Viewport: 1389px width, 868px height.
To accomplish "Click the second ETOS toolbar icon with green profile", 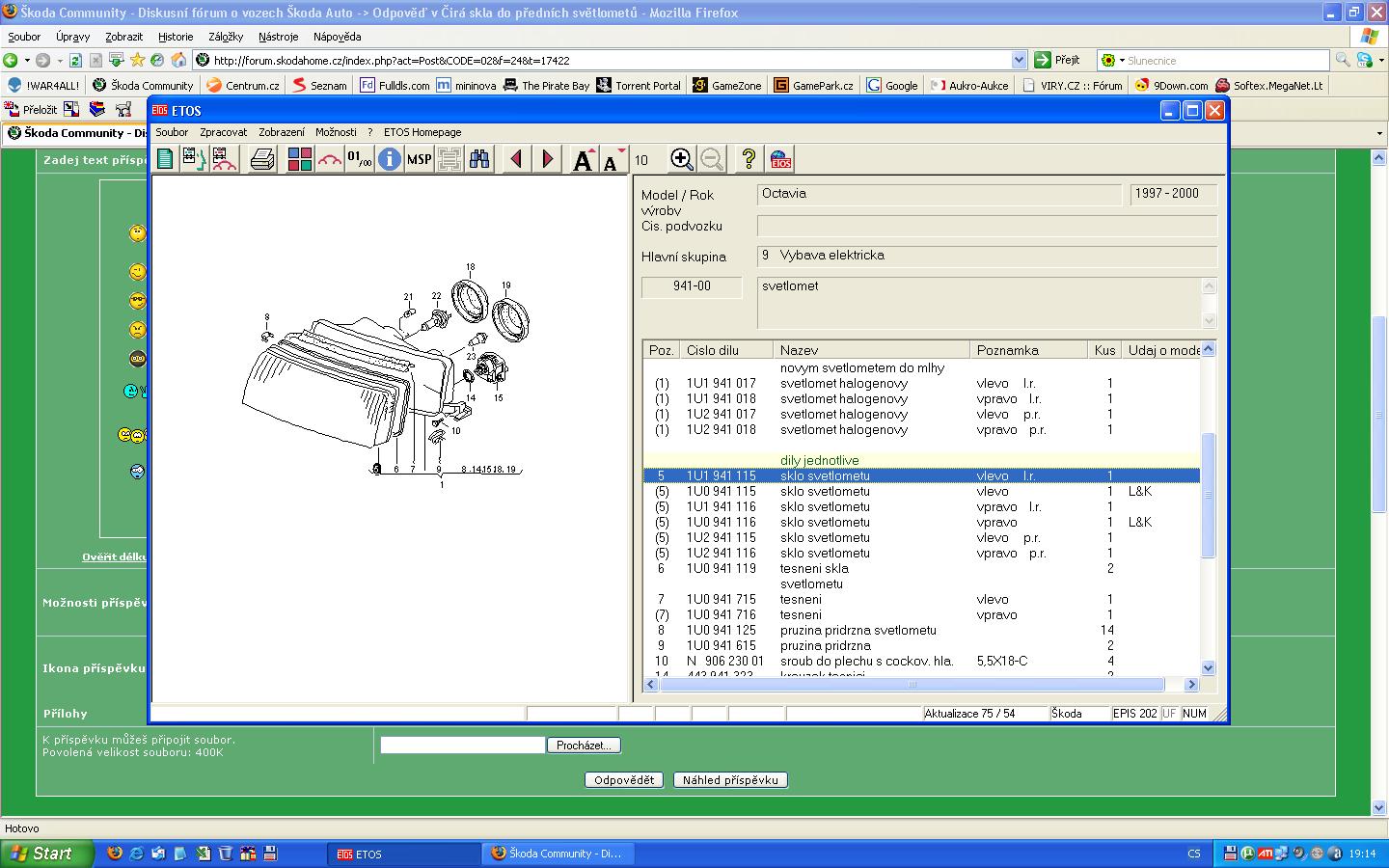I will pyautogui.click(x=195, y=159).
